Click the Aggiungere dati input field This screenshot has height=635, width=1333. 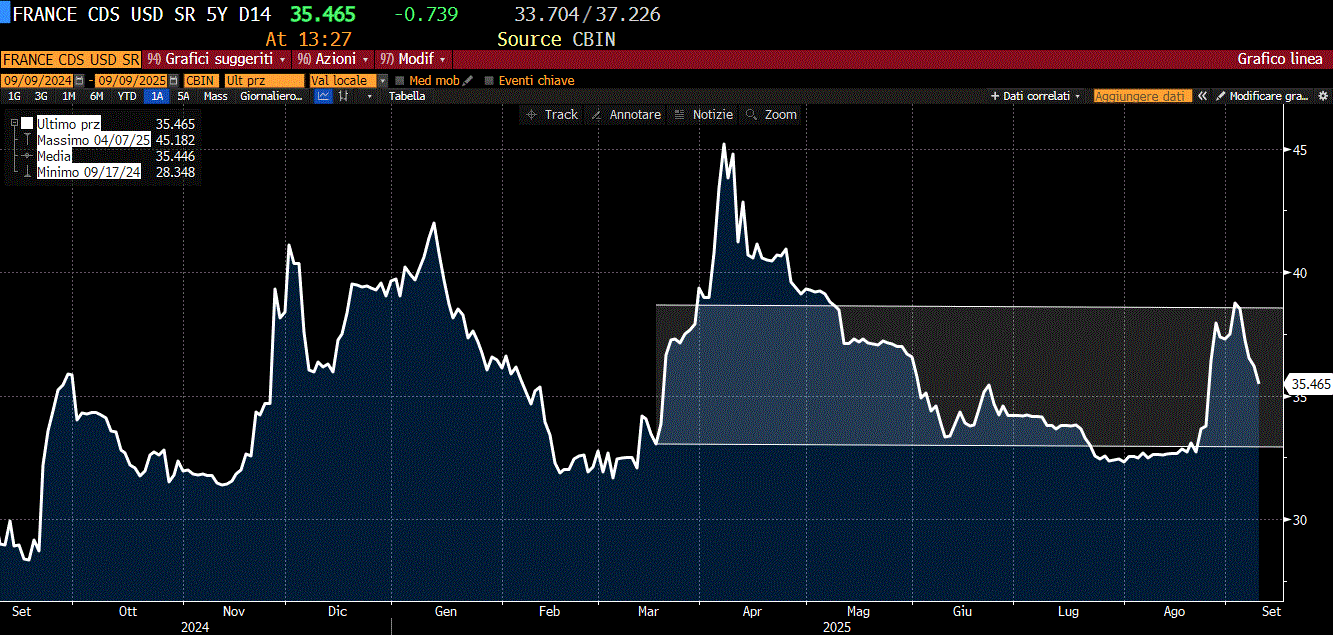click(x=1142, y=96)
